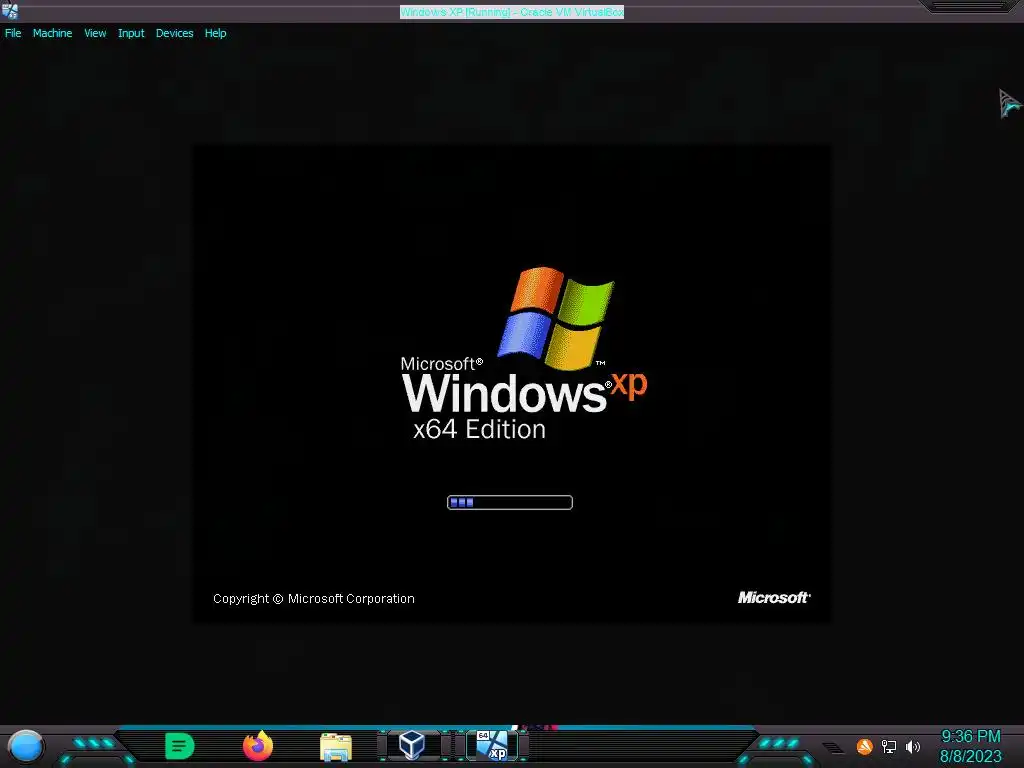The width and height of the screenshot is (1024, 768).
Task: Click the "x64 Edition" text
Action: [x=479, y=429]
